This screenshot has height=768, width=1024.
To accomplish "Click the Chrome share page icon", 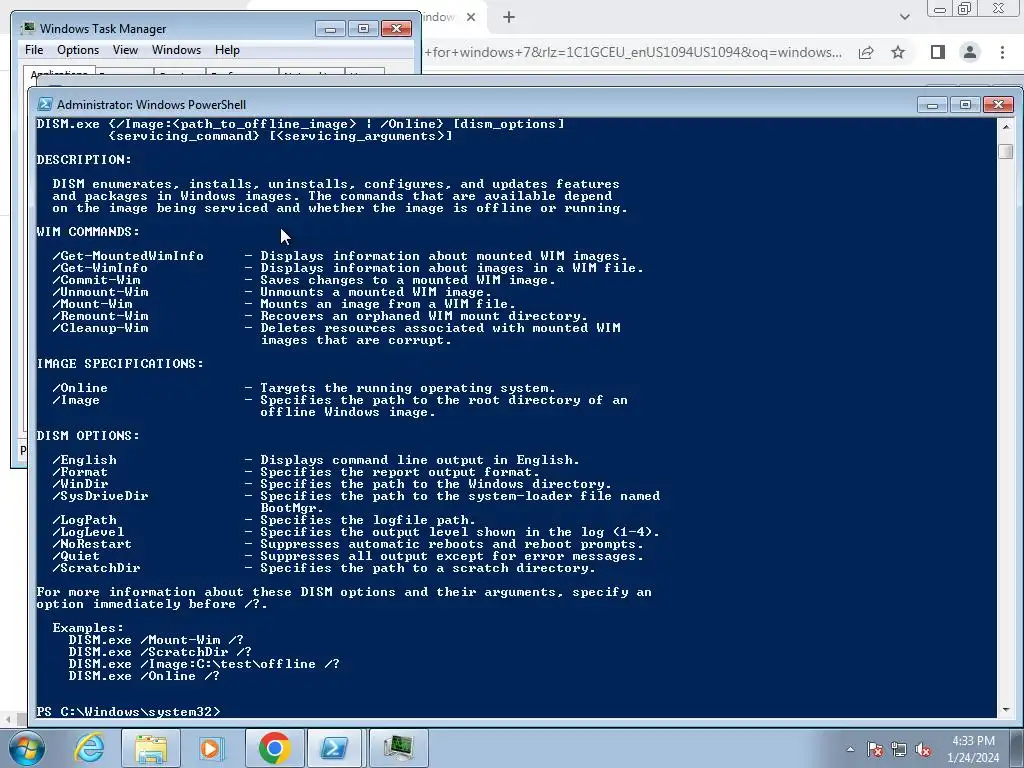I will (x=866, y=52).
